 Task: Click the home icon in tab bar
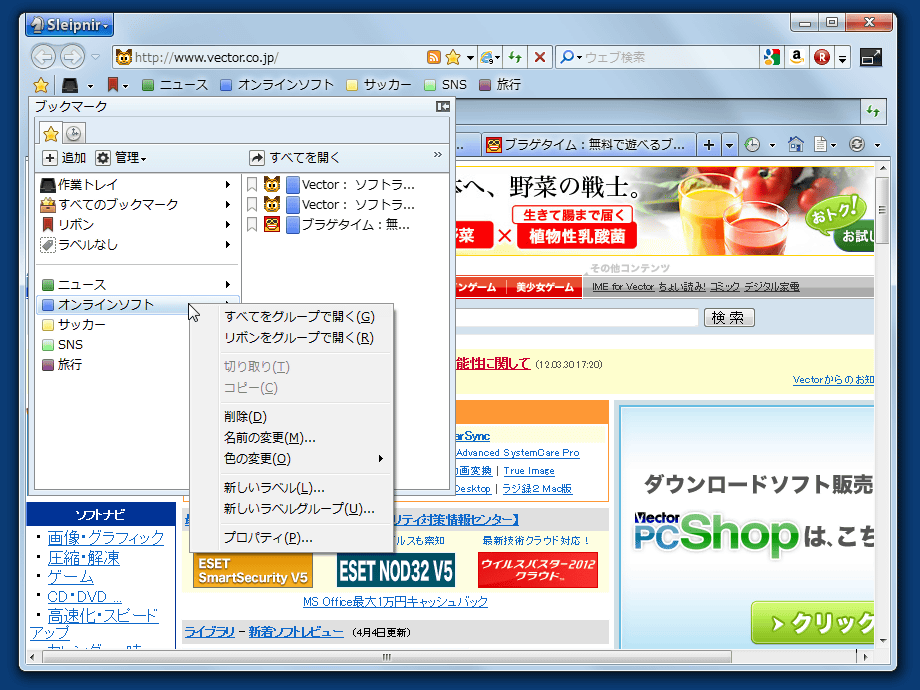tap(796, 144)
